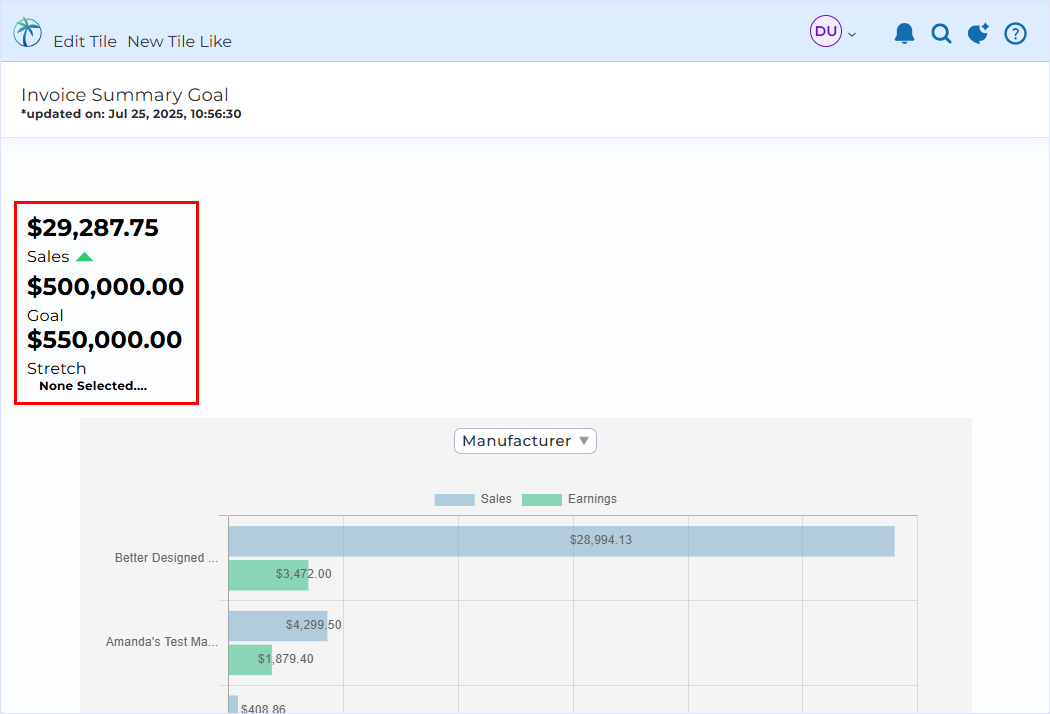
Task: Open the Manufacturer dropdown
Action: coord(525,441)
